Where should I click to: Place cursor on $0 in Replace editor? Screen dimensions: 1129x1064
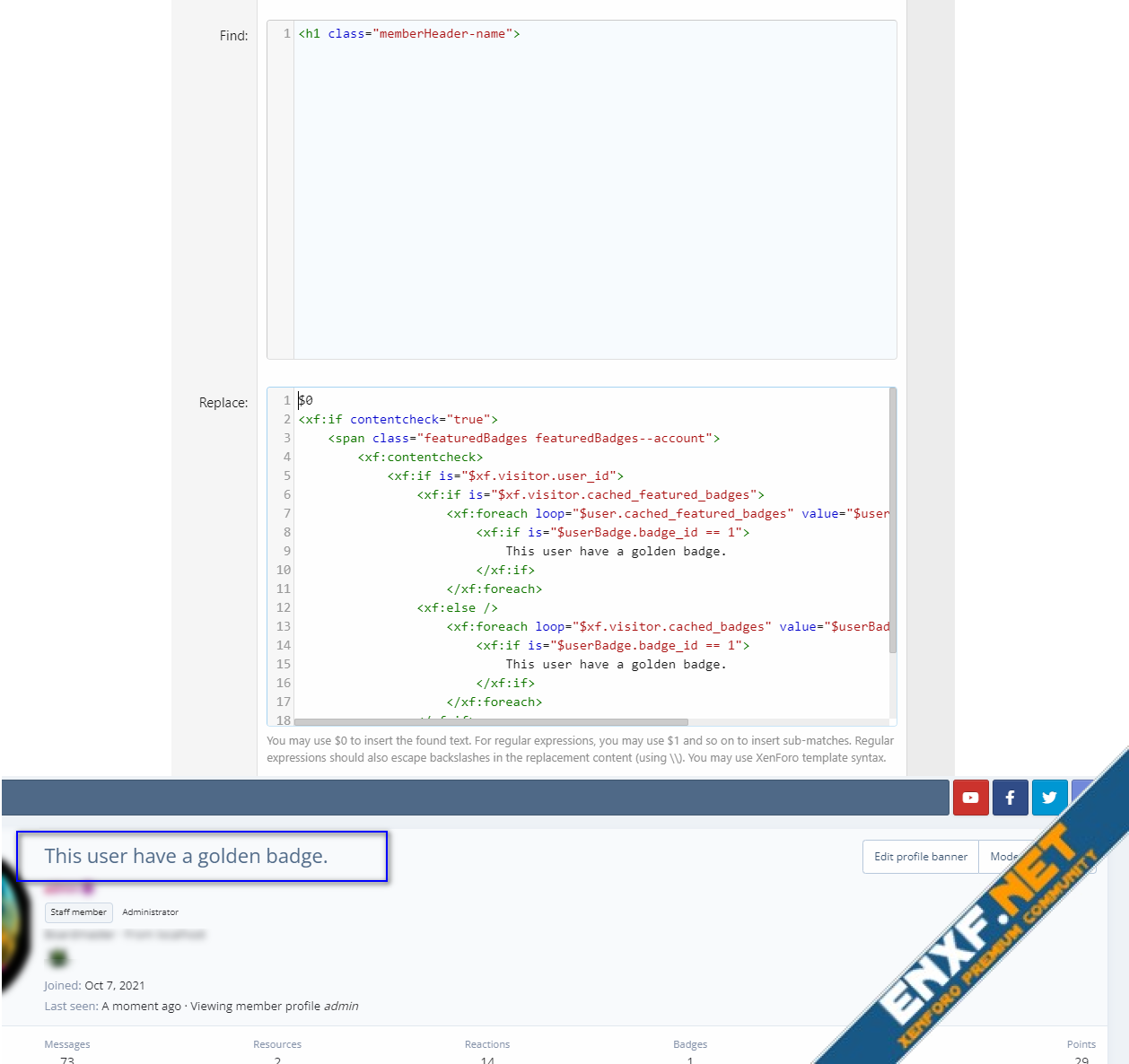pyautogui.click(x=306, y=401)
